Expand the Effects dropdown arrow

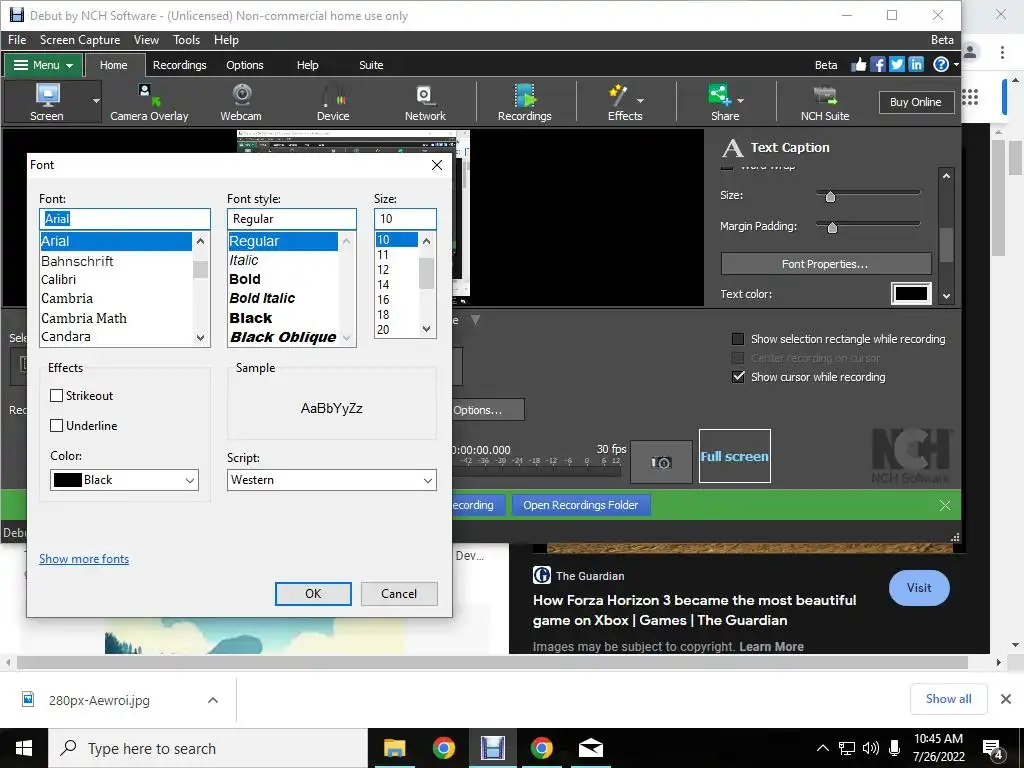640,101
